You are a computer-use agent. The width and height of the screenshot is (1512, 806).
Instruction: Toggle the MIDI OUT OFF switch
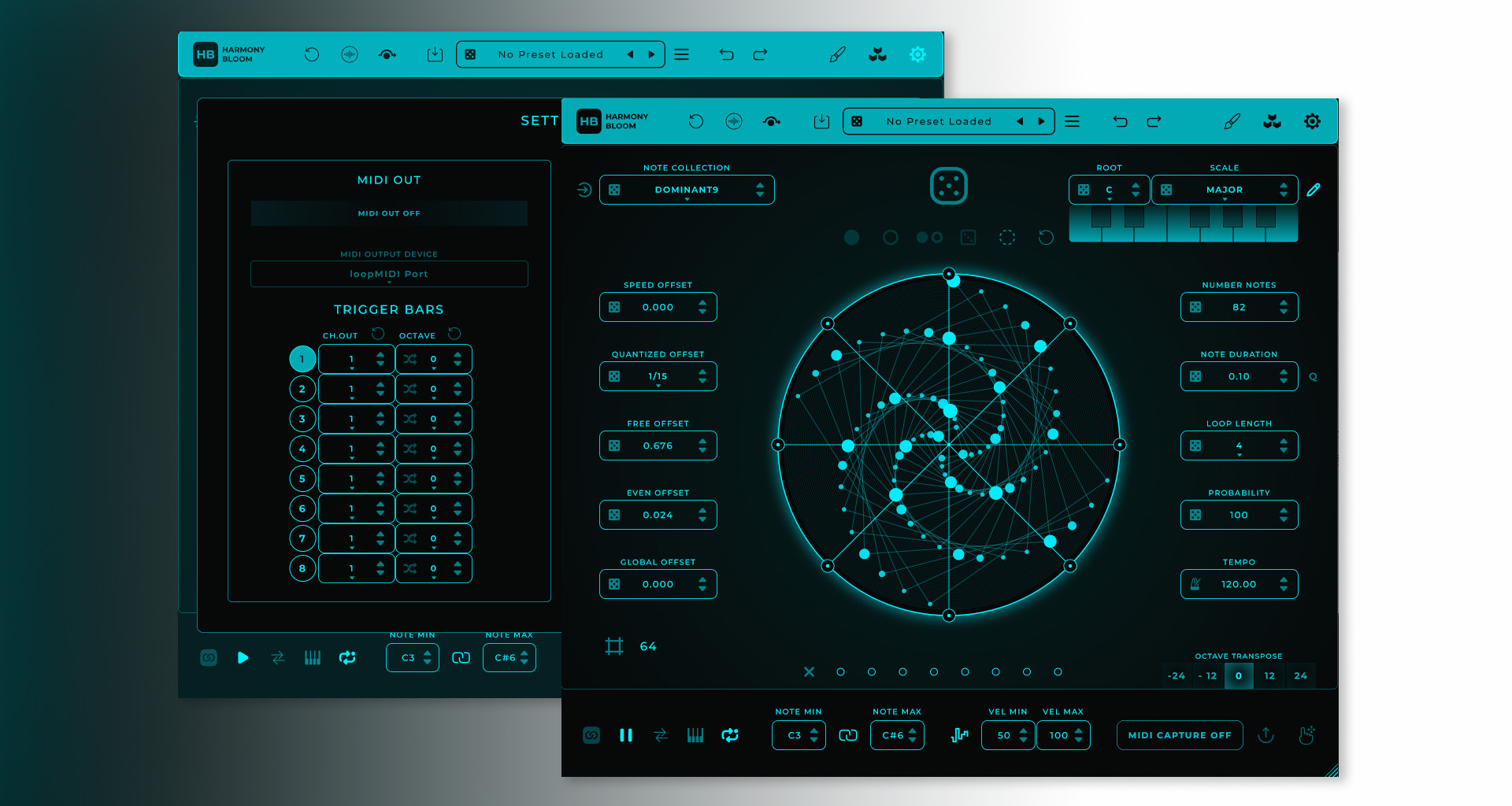pyautogui.click(x=389, y=213)
